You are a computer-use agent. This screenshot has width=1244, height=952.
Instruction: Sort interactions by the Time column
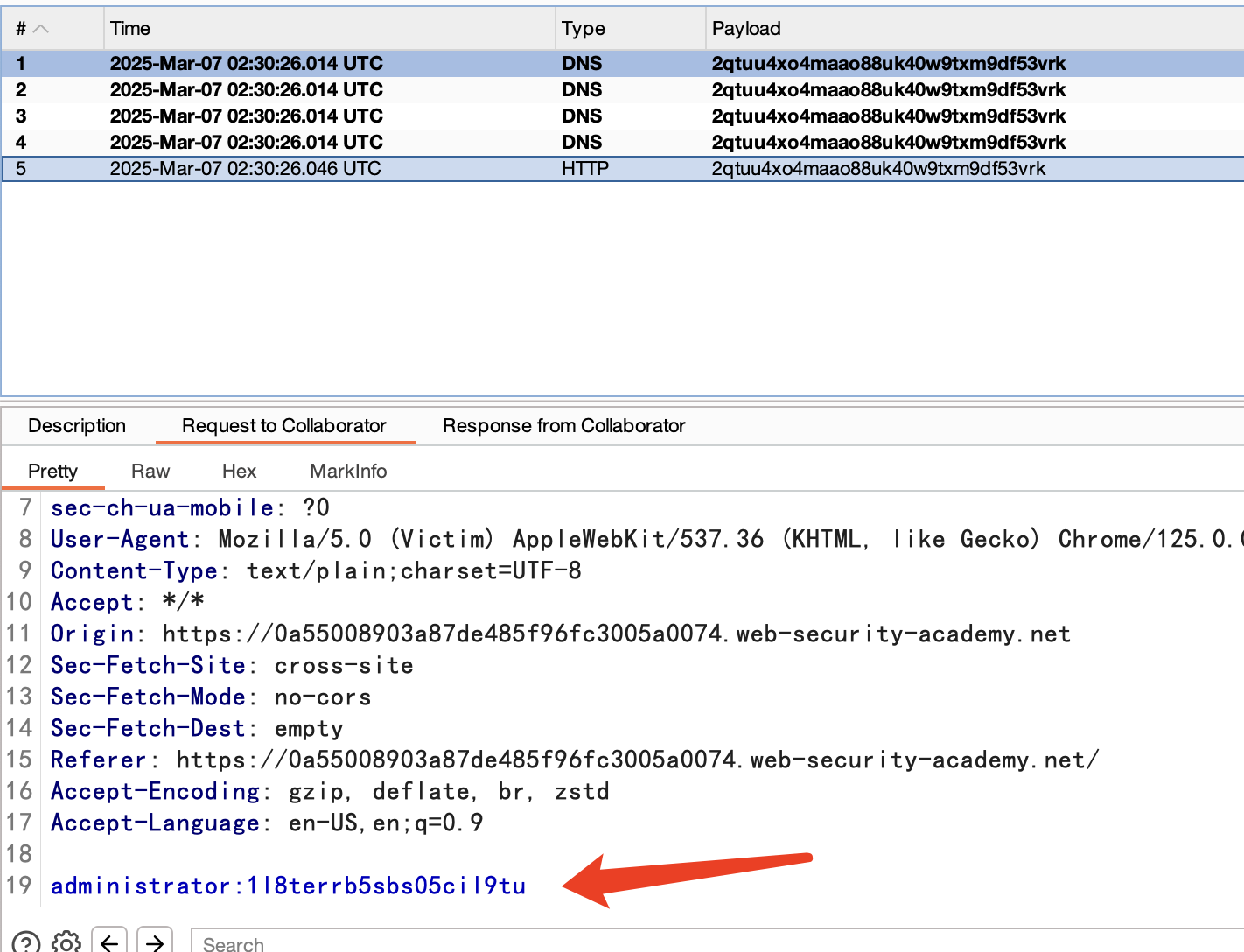(x=328, y=29)
